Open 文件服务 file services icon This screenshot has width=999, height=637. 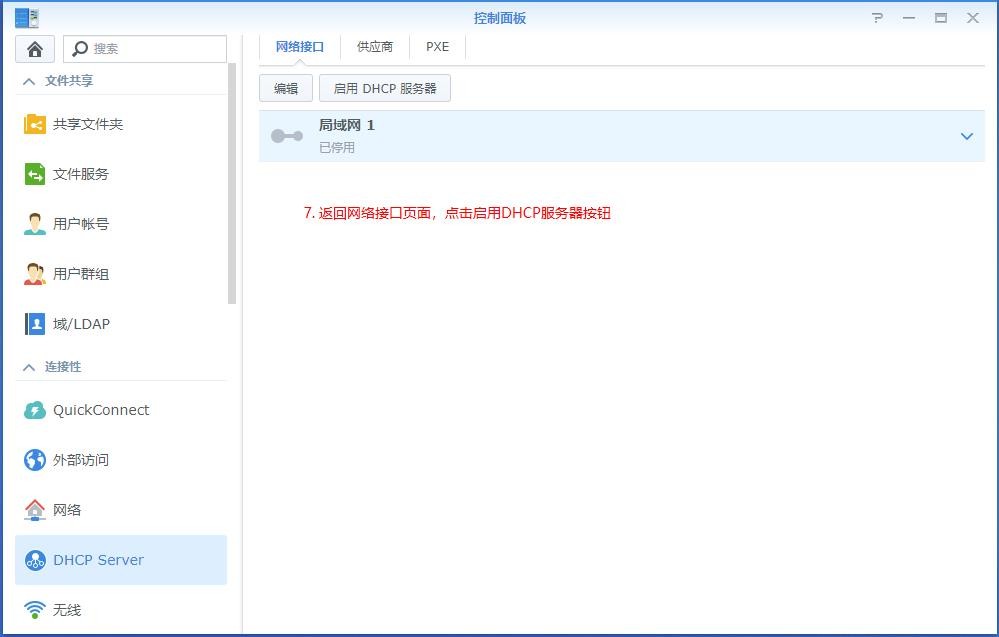pyautogui.click(x=35, y=174)
